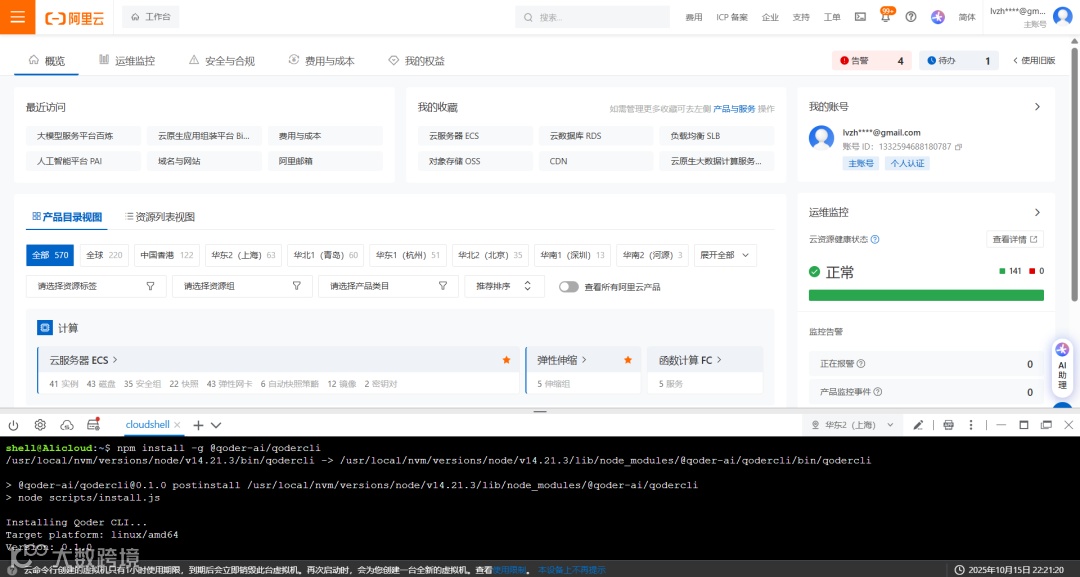Add new Cloud Shell tab with plus

(198, 426)
